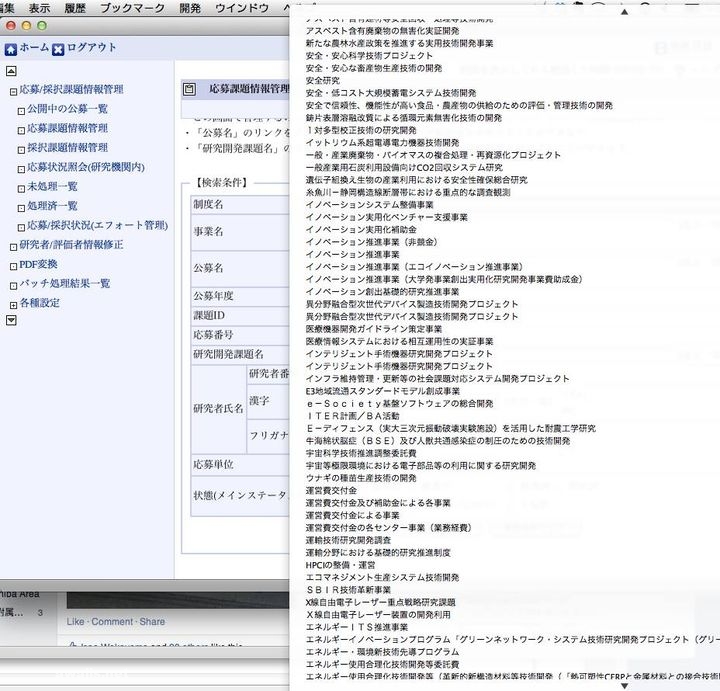The image size is (720, 691).
Task: Click scroll-up arrow at top of dropdown list
Action: pyautogui.click(x=624, y=12)
